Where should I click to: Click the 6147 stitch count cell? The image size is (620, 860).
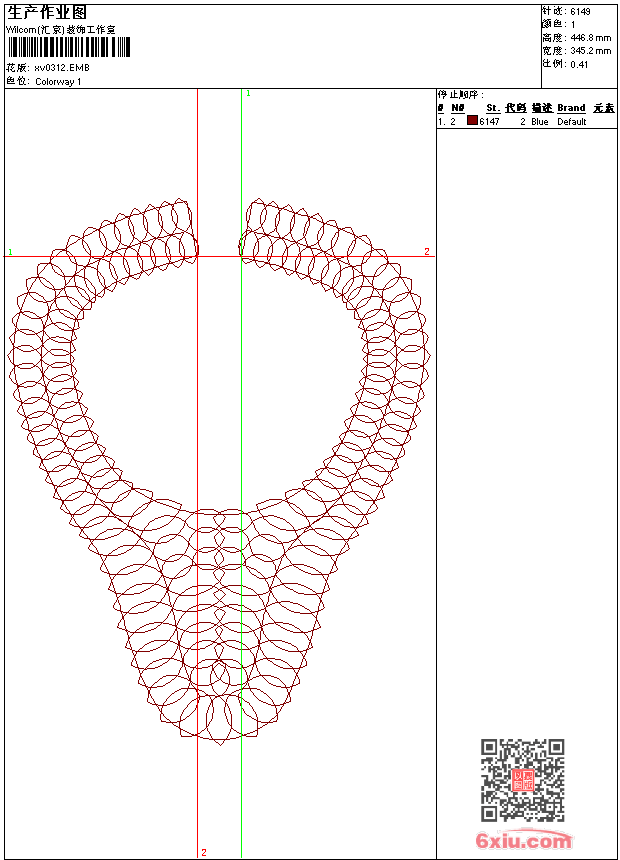coord(489,122)
